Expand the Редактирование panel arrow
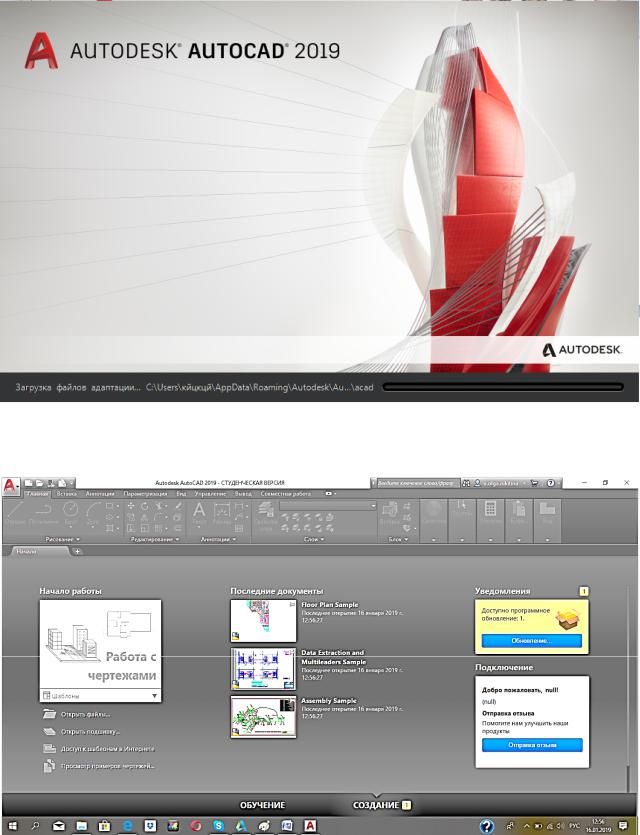The image size is (640, 835). [x=177, y=539]
